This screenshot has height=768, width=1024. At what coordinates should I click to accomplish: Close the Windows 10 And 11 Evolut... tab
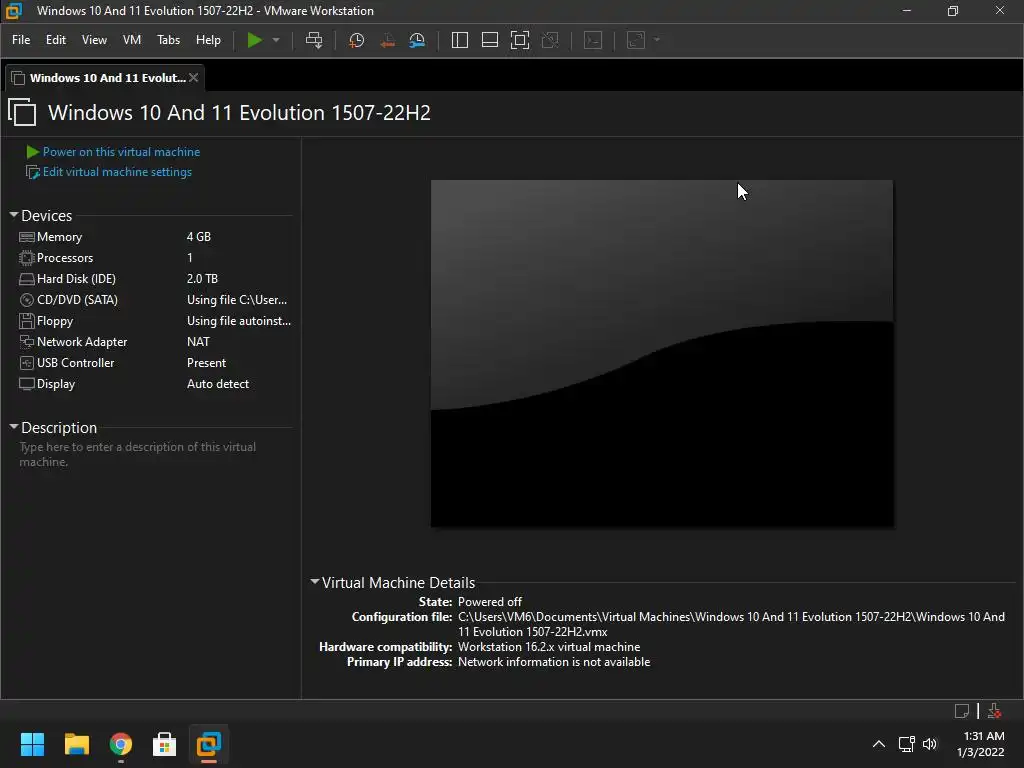pos(193,78)
